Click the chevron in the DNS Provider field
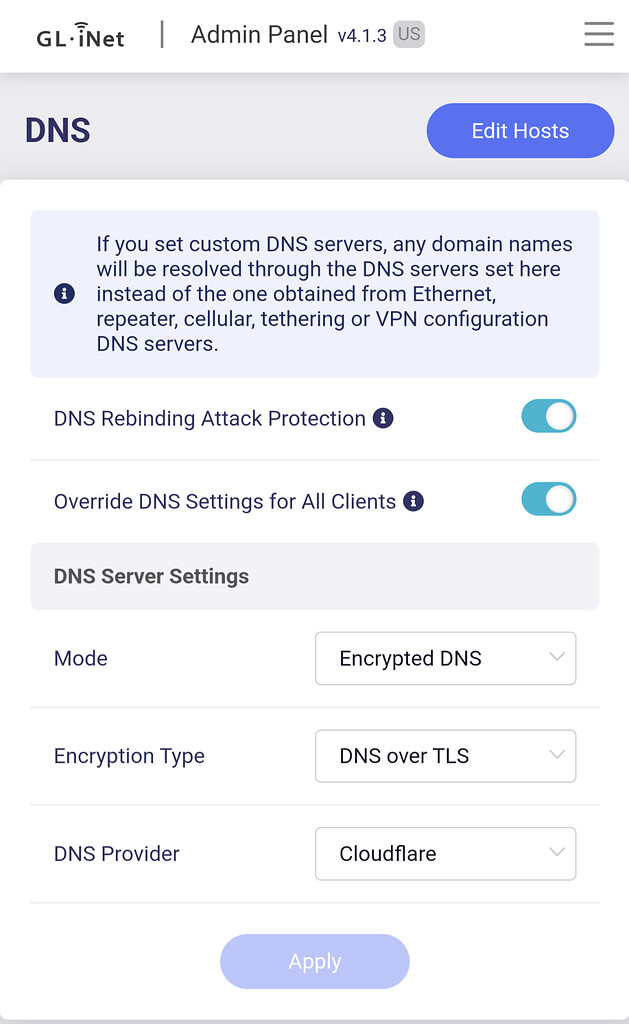629x1024 pixels. coord(556,852)
